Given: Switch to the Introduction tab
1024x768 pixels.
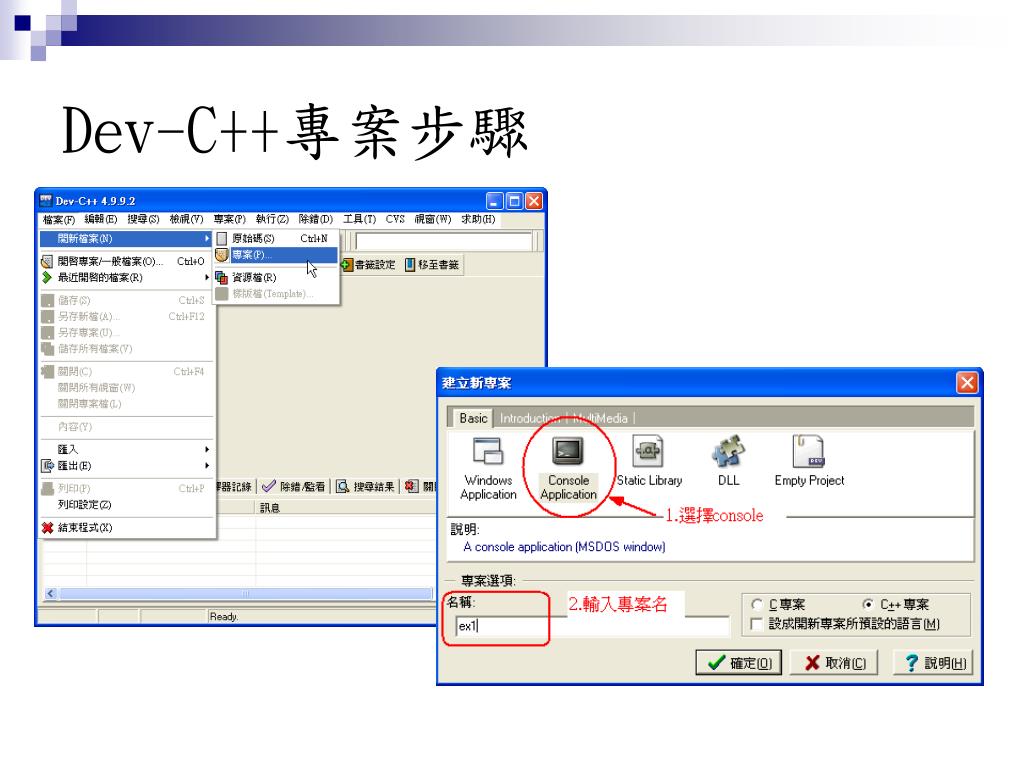Looking at the screenshot, I should tap(530, 418).
